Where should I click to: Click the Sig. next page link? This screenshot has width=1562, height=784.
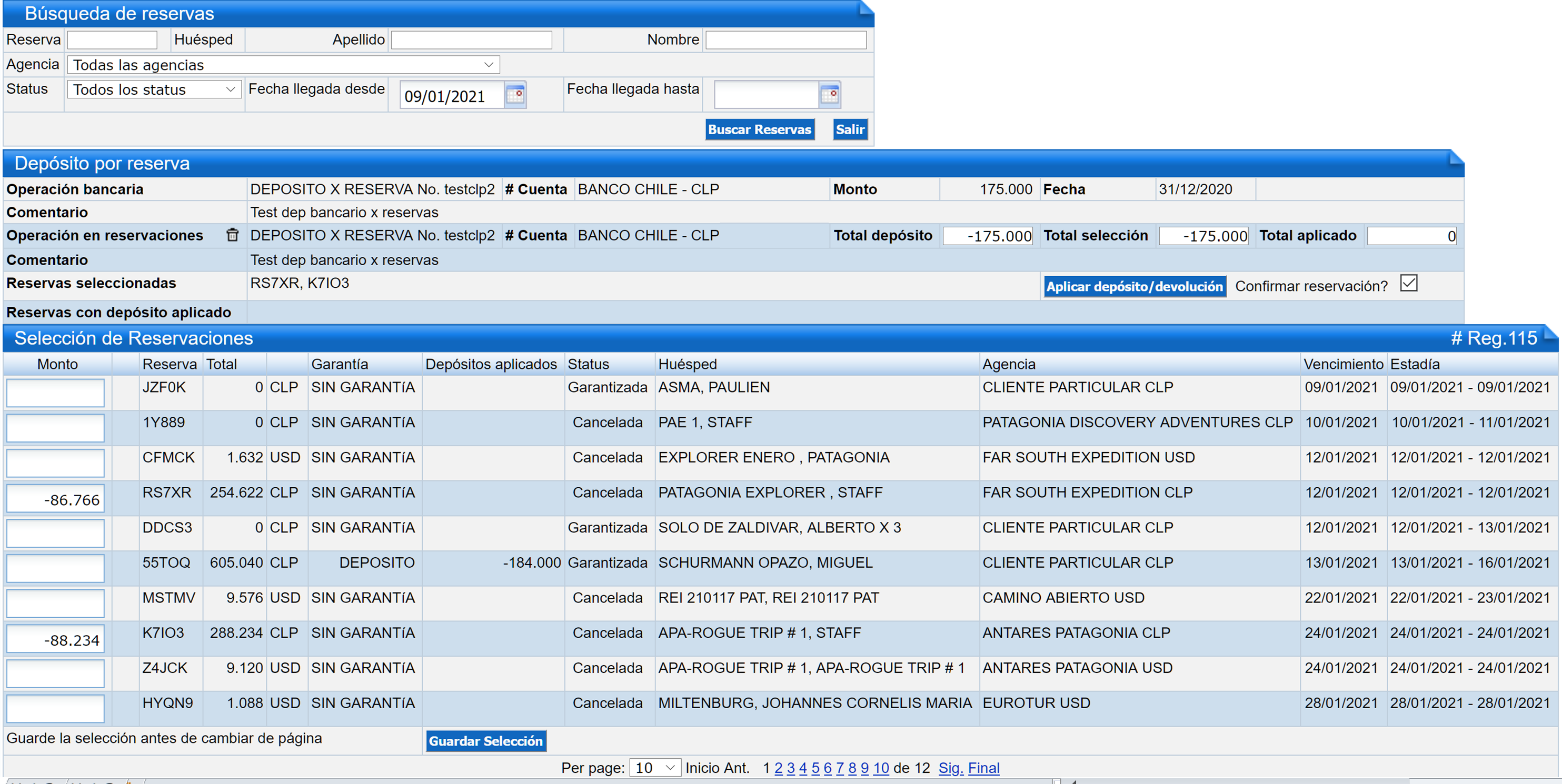coord(950,768)
